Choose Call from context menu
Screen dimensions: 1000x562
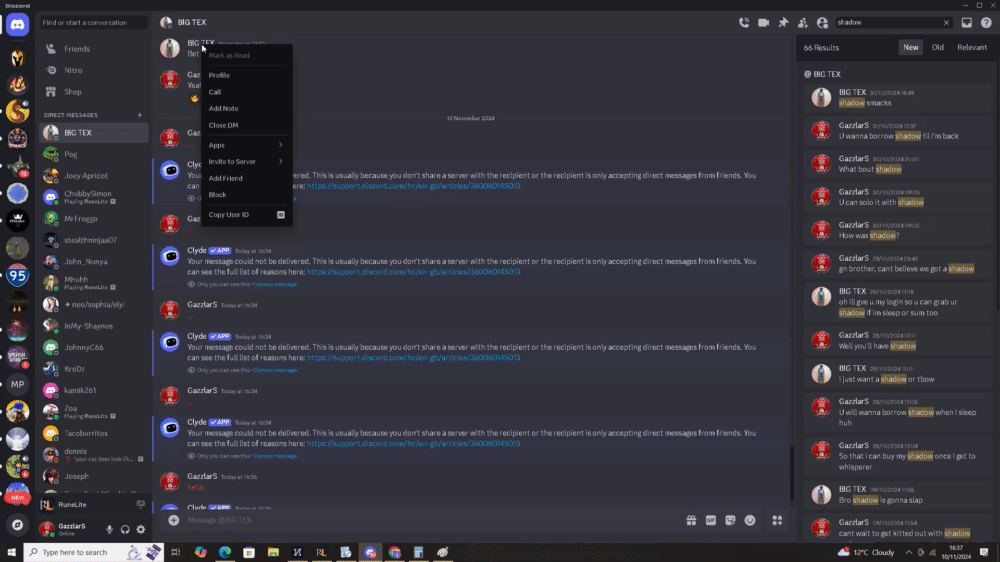point(246,92)
